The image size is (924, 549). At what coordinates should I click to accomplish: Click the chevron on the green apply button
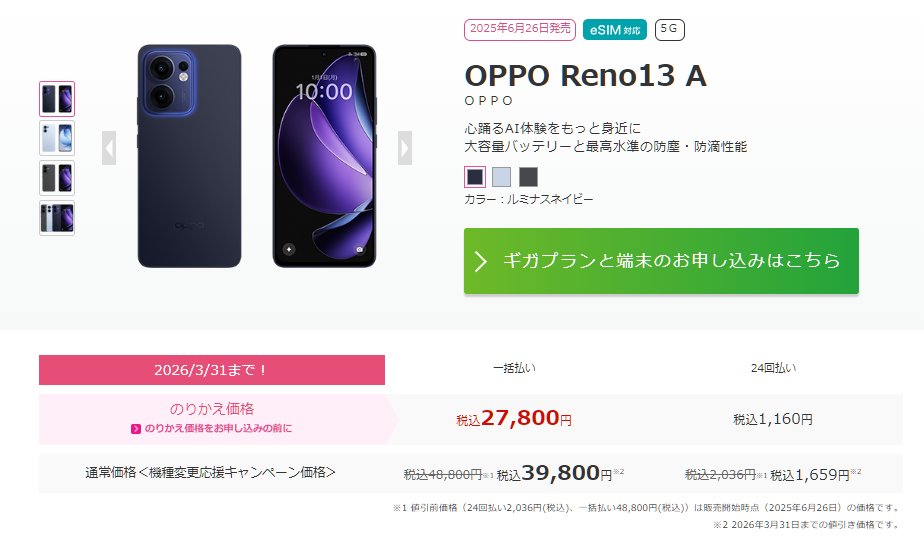[x=481, y=261]
